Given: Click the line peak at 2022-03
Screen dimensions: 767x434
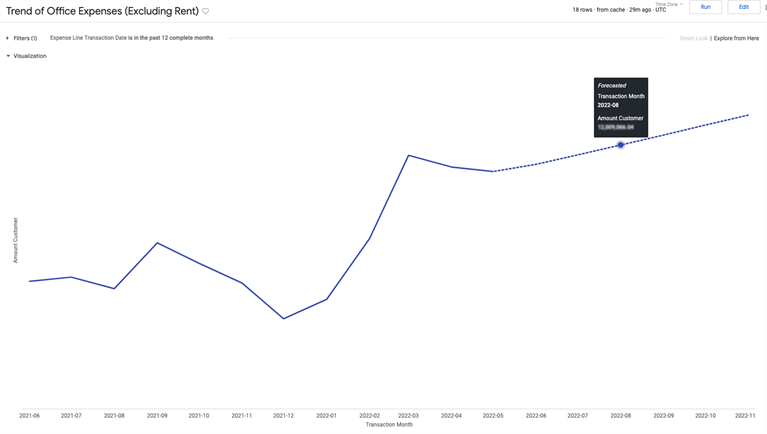Looking at the screenshot, I should (x=408, y=156).
